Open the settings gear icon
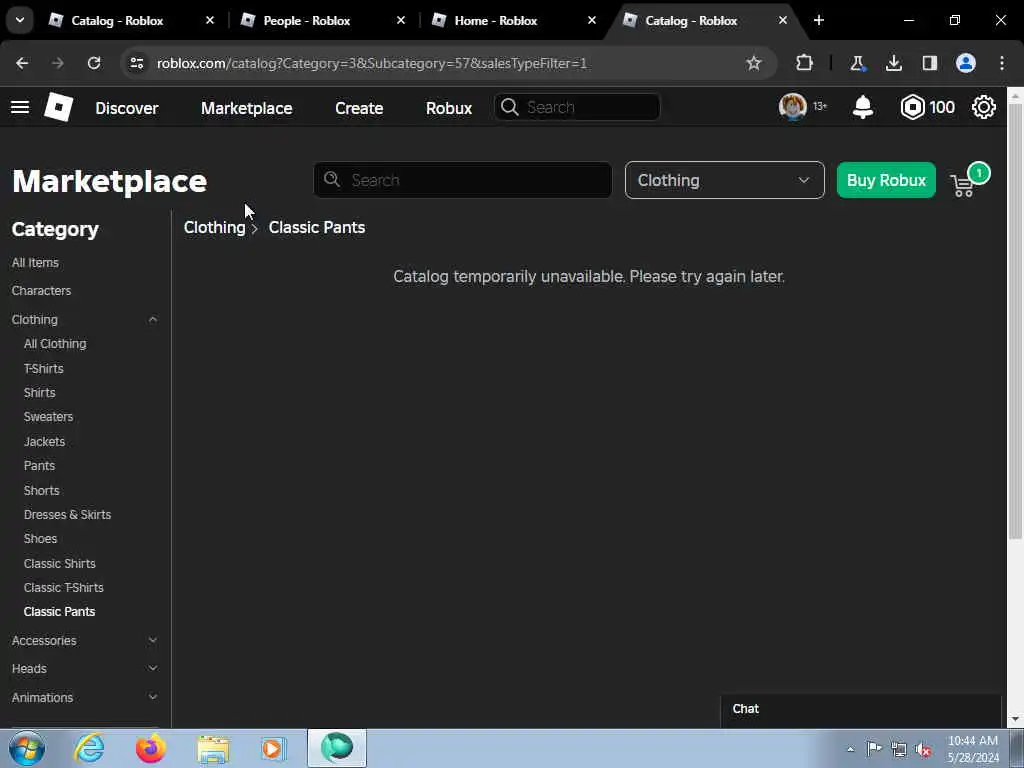Screen dimensions: 1024x768 coord(984,107)
